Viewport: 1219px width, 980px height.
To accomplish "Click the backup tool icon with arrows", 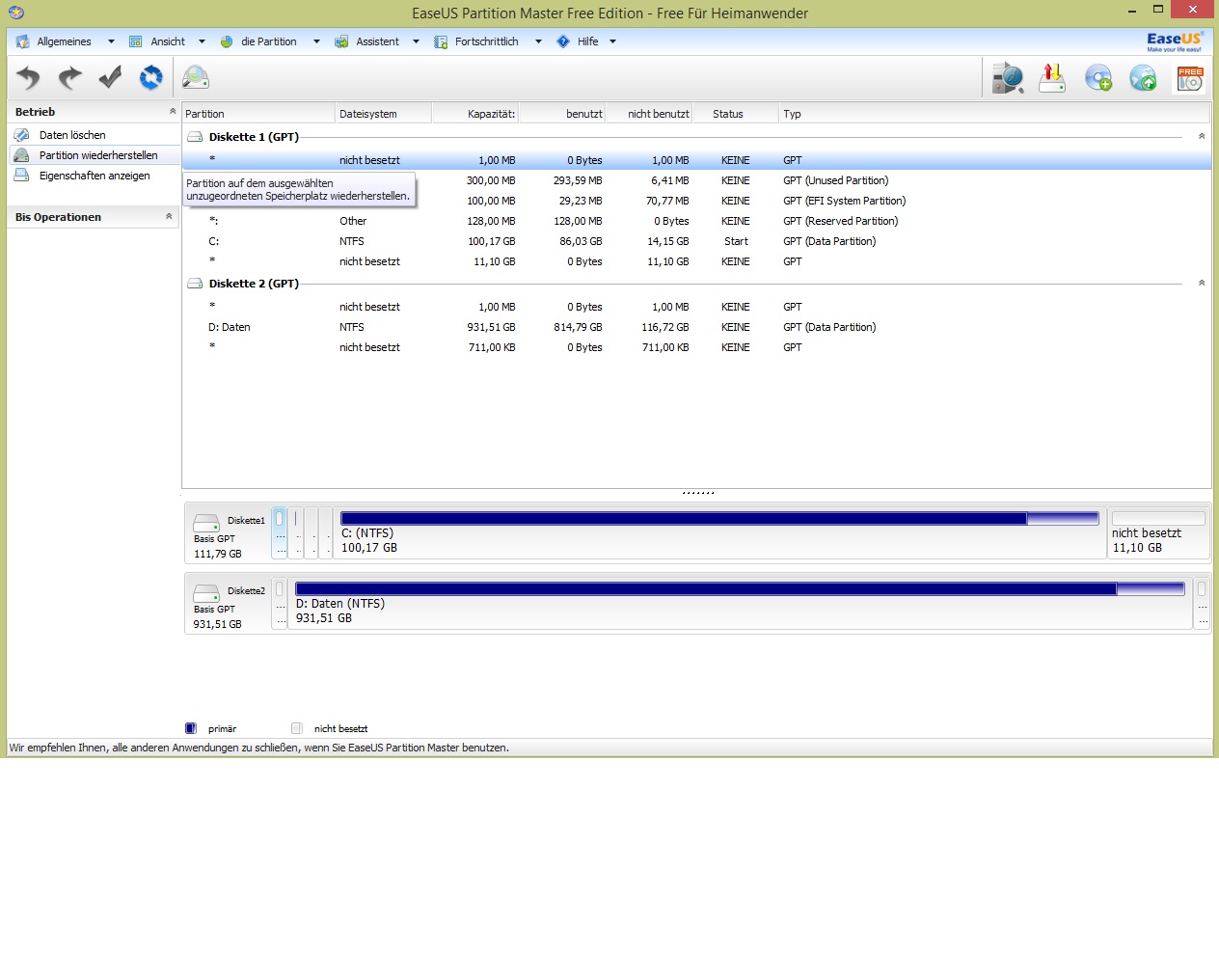I will point(1052,77).
